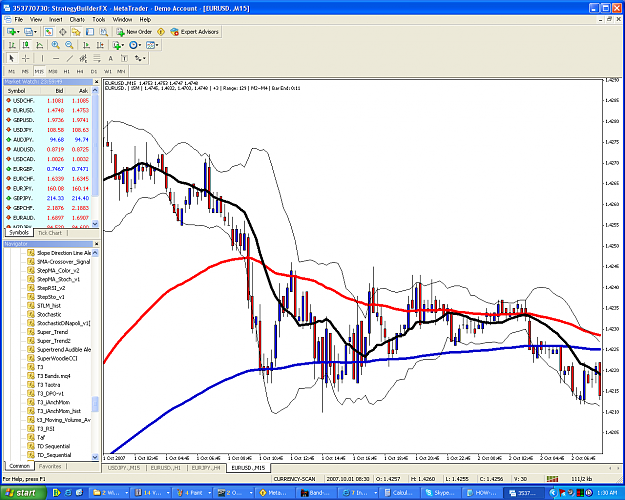The height and width of the screenshot is (500, 625).
Task: Toggle the Navigator panel star icon
Action: pyautogui.click(x=76, y=31)
